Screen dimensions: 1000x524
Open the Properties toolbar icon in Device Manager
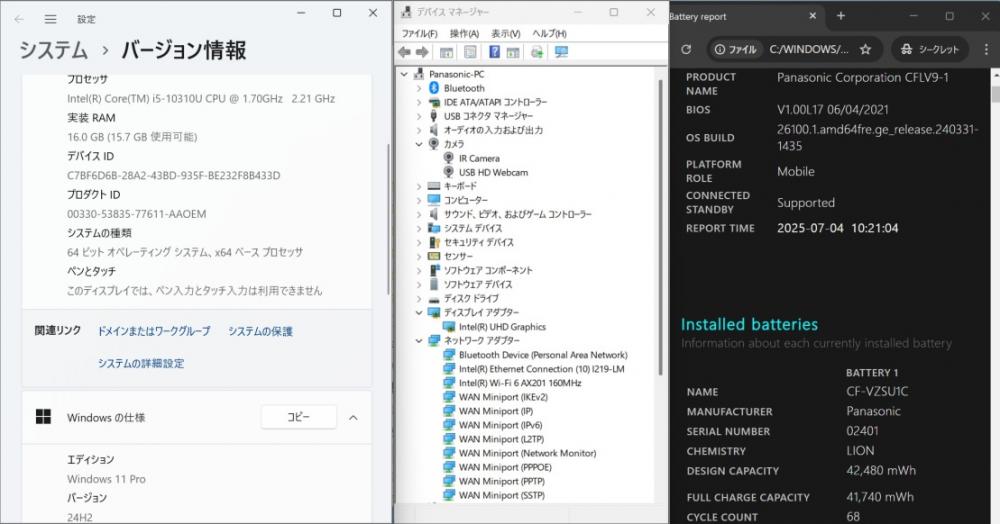470,52
